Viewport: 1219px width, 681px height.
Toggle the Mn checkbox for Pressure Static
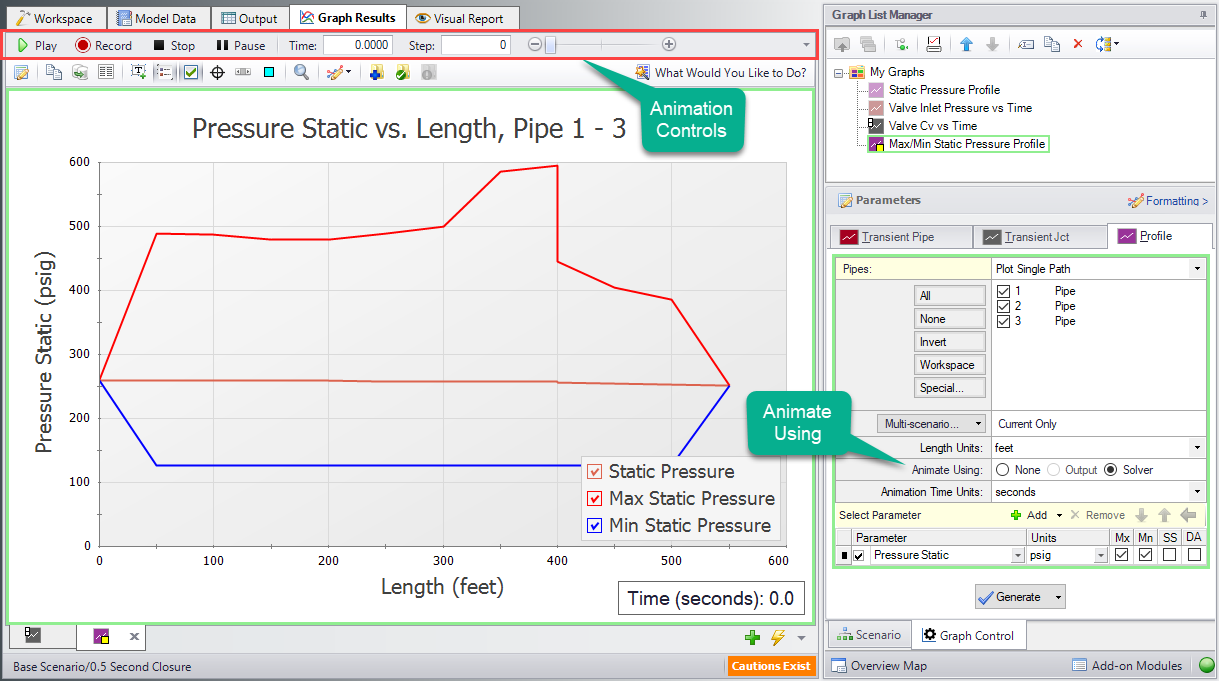pyautogui.click(x=1145, y=554)
